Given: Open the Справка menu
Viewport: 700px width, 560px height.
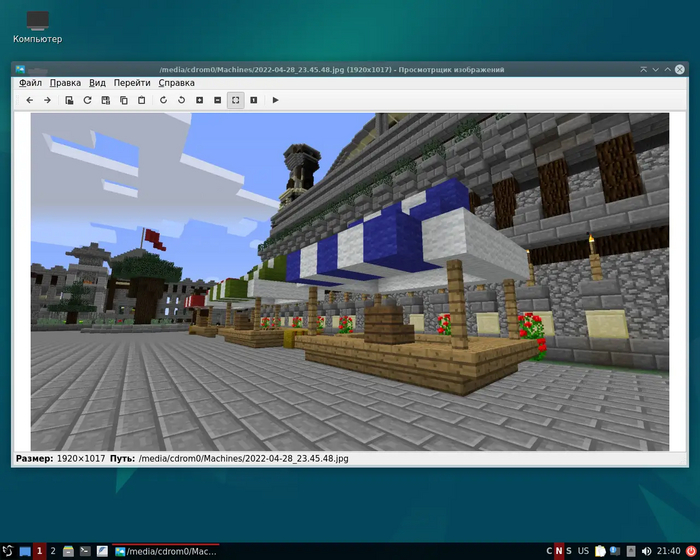Looking at the screenshot, I should coord(176,83).
